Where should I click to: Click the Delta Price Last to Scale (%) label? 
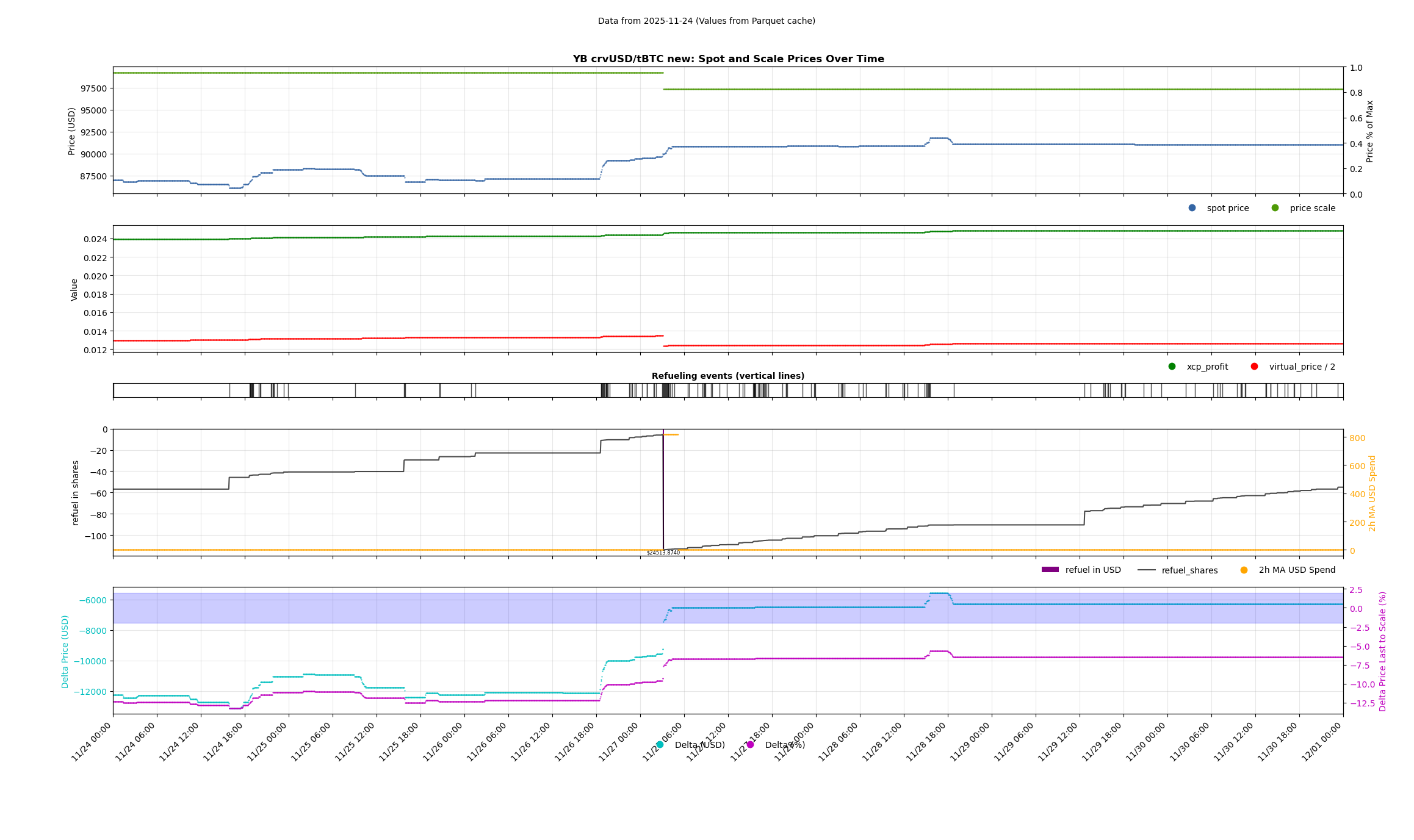(x=1382, y=651)
